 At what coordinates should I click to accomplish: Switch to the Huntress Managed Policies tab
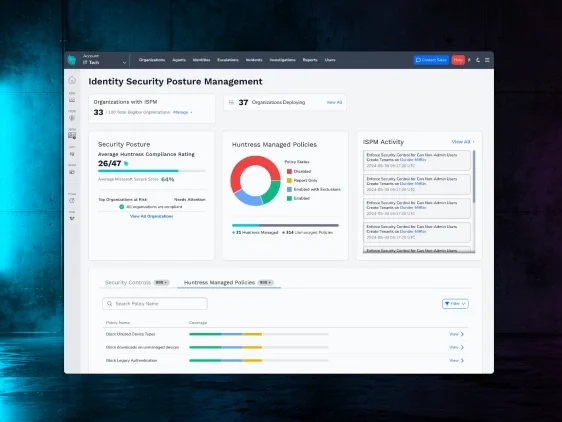229,283
